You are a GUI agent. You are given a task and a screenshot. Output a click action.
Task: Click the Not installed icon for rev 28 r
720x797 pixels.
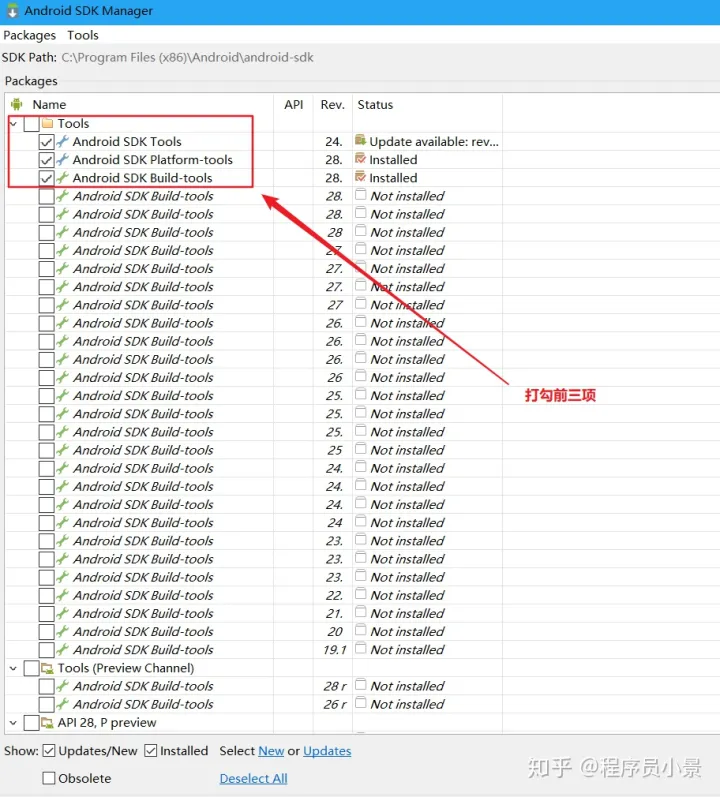tap(361, 685)
